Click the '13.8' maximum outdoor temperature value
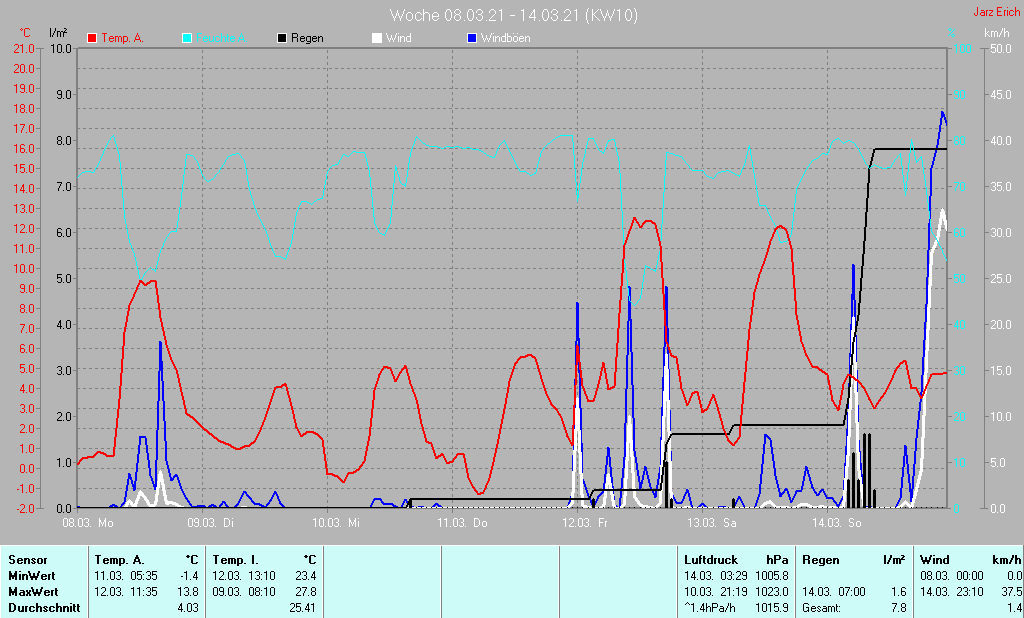The height and width of the screenshot is (618, 1024). 188,592
